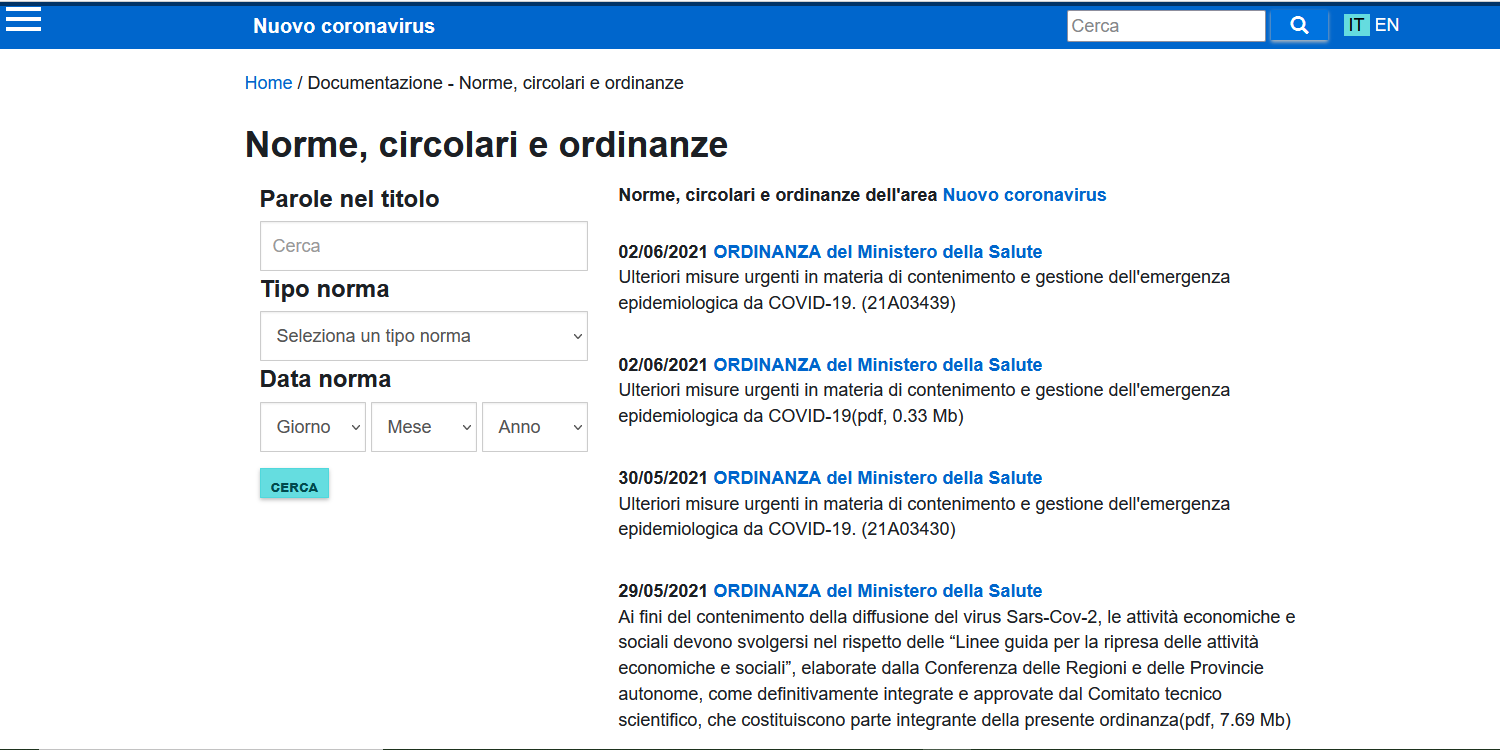Open the ordinance PDF dated 02/06/2021 (0.33 Mb)

pyautogui.click(x=877, y=364)
